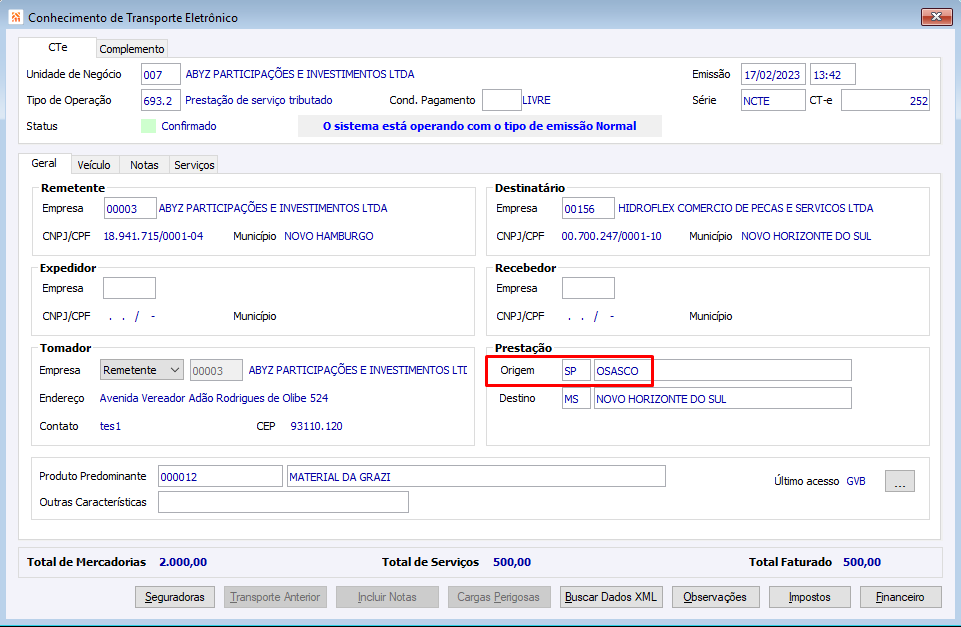Select the CTe tab
This screenshot has width=961, height=627.
click(58, 47)
